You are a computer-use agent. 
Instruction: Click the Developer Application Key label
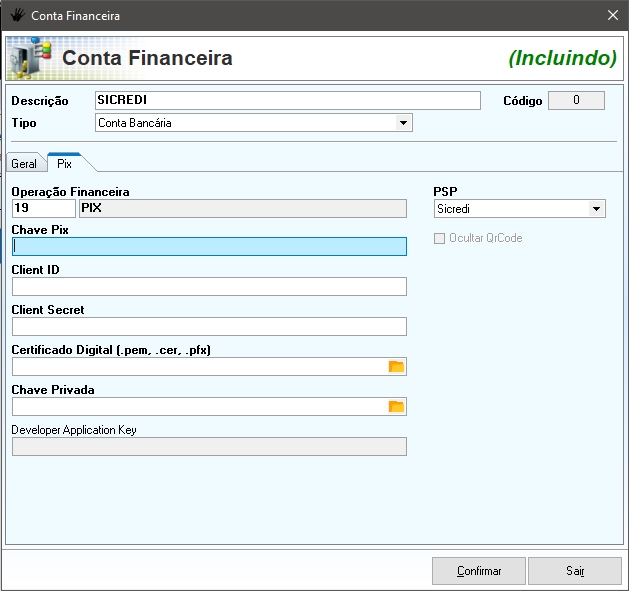74,430
